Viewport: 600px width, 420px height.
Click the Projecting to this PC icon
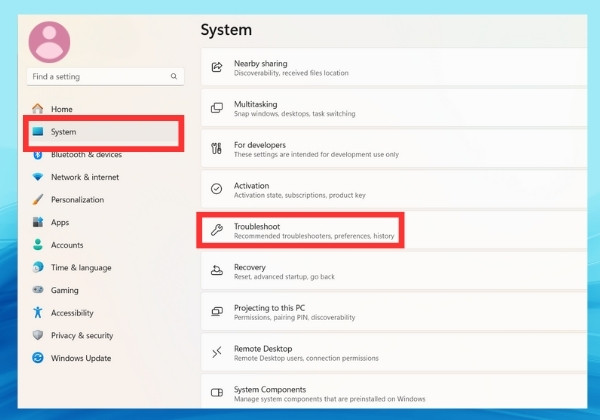tap(217, 311)
